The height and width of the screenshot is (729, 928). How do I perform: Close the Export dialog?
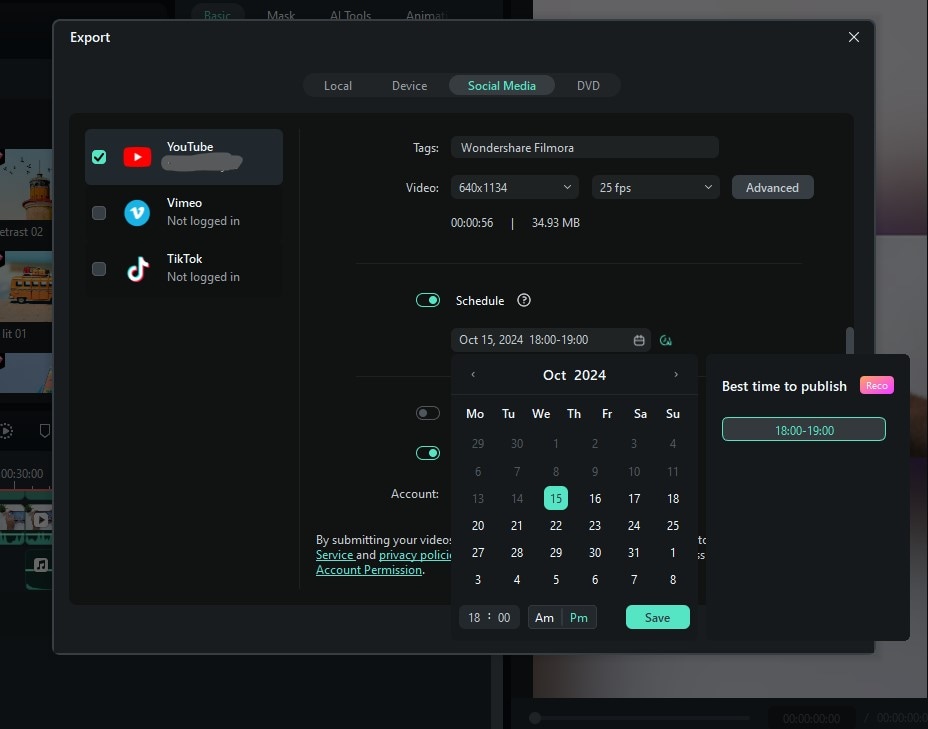pos(853,37)
